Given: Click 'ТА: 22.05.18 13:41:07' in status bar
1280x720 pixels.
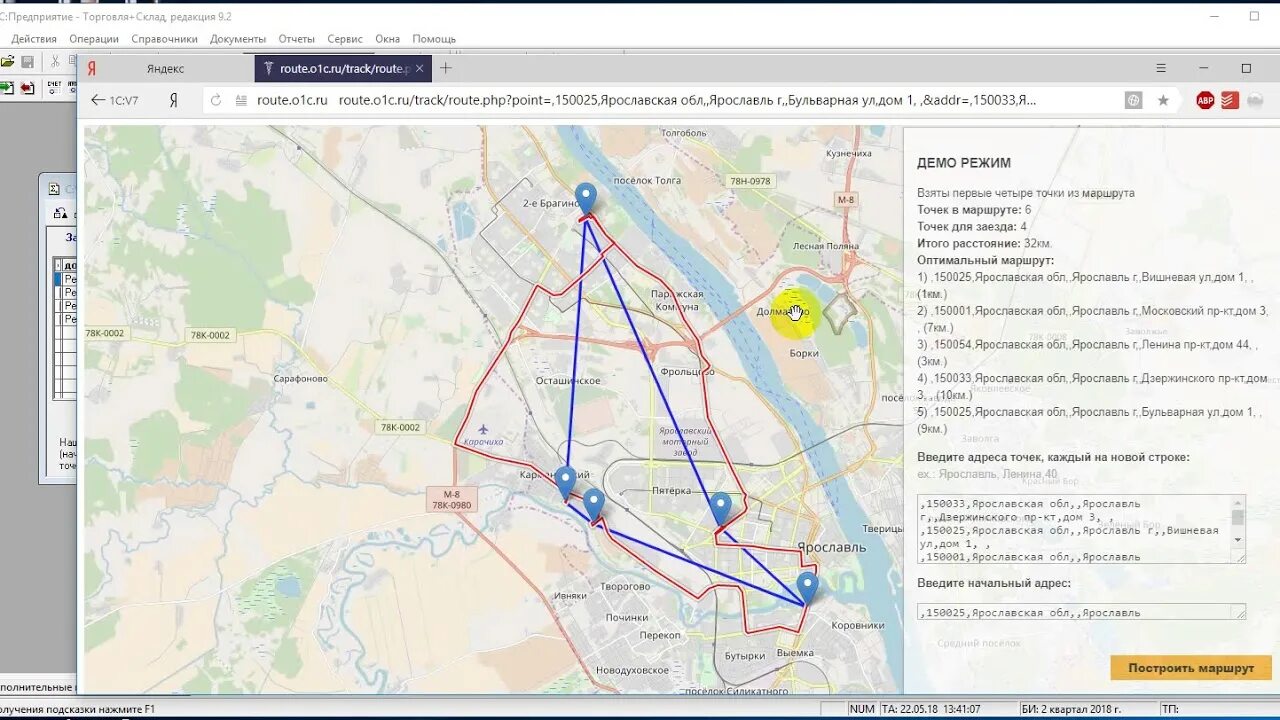Looking at the screenshot, I should [931, 709].
